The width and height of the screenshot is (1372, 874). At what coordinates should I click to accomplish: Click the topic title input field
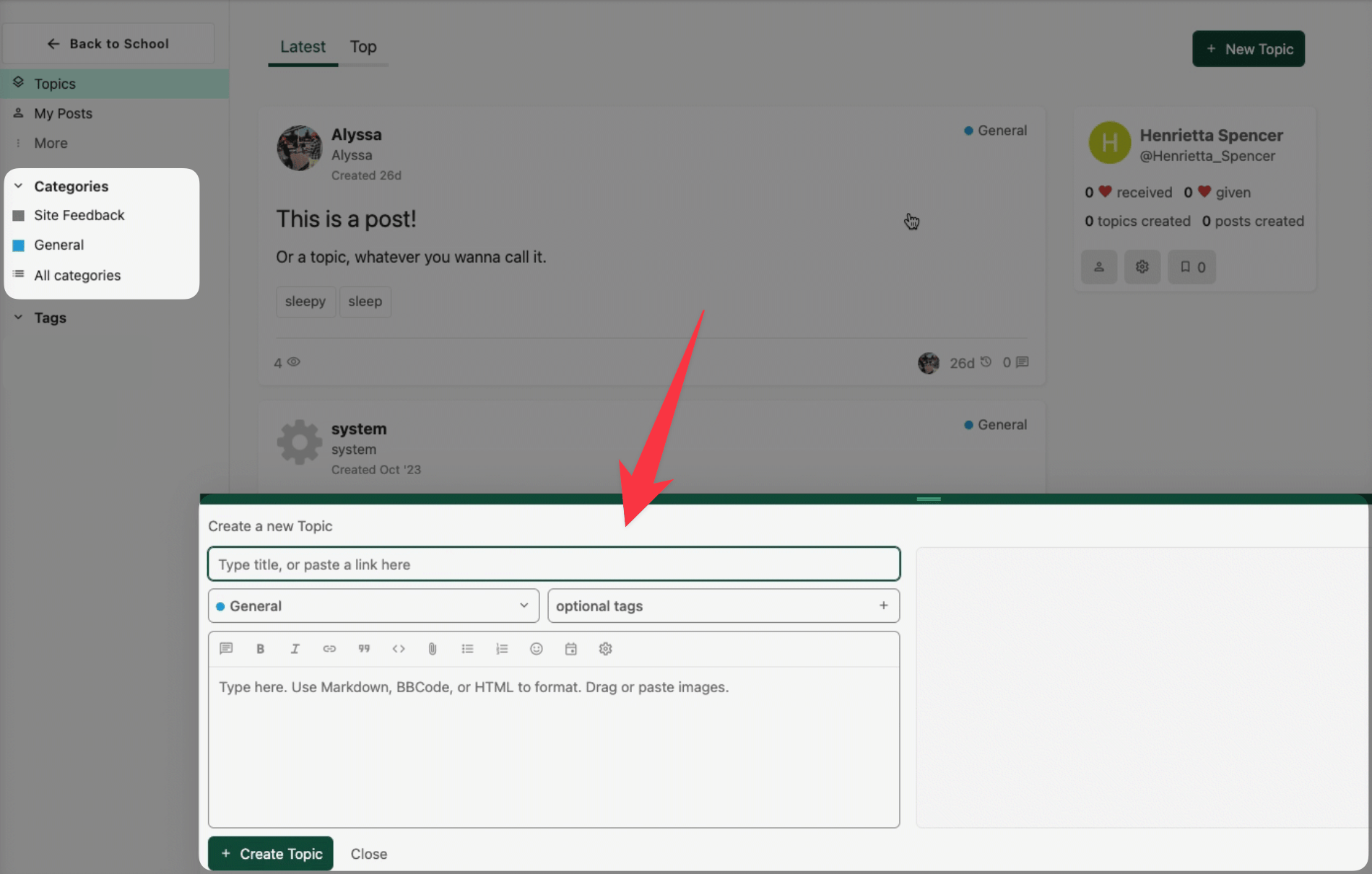553,564
